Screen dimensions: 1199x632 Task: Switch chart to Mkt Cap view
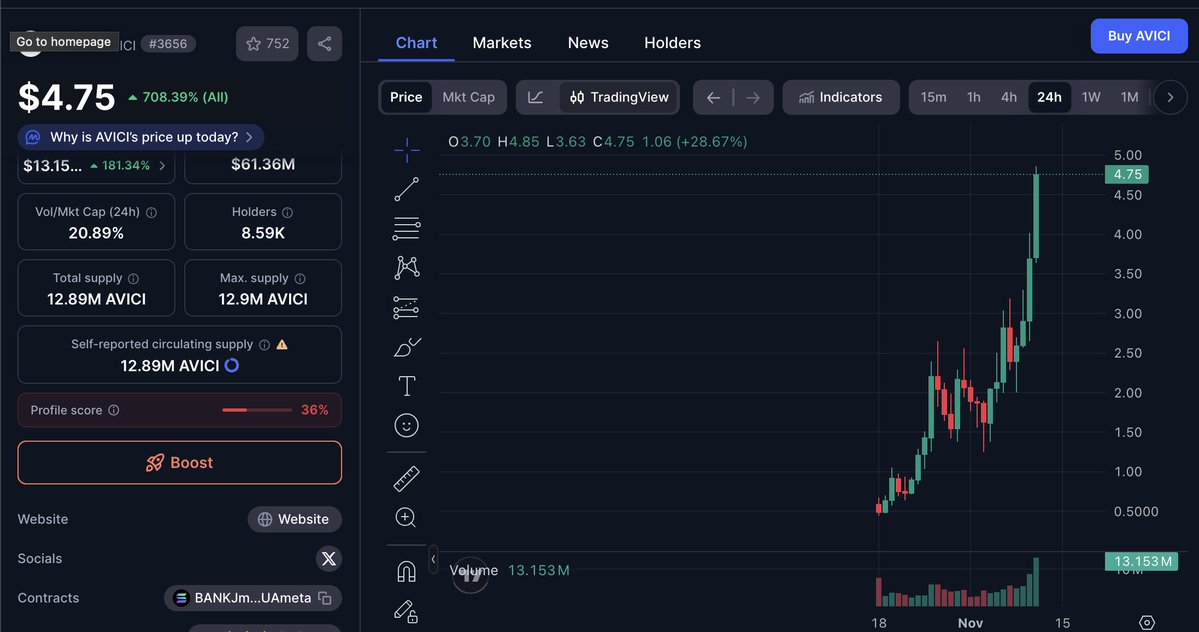(469, 97)
